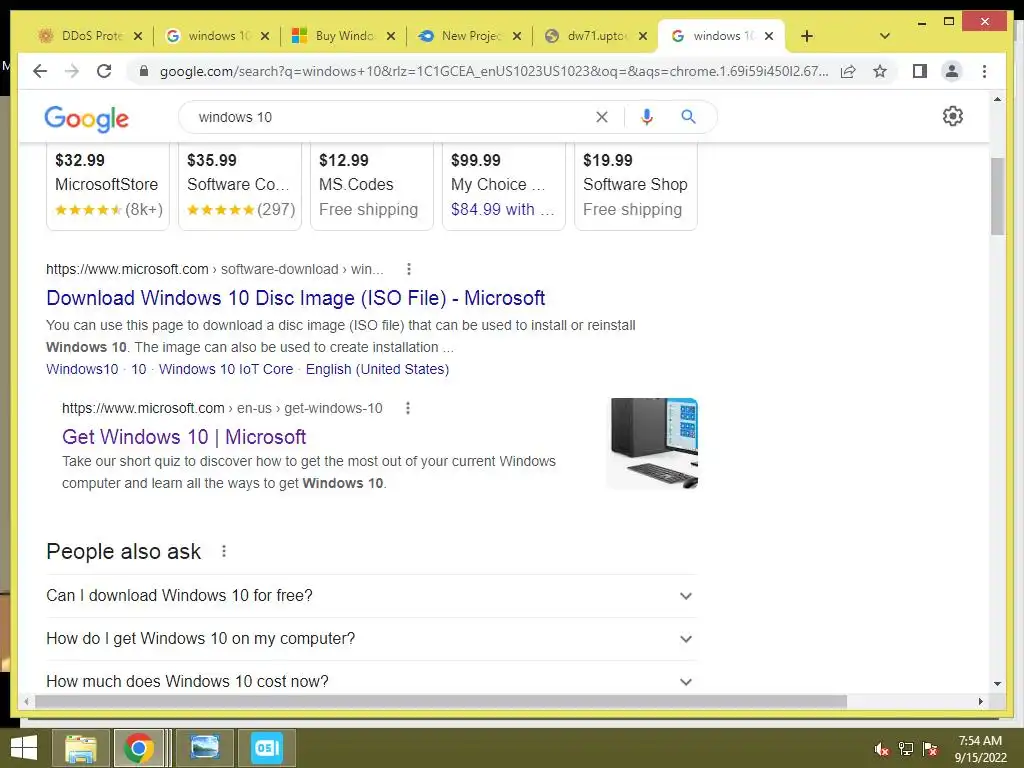Expand Can I download Windows 10 for free

371,596
